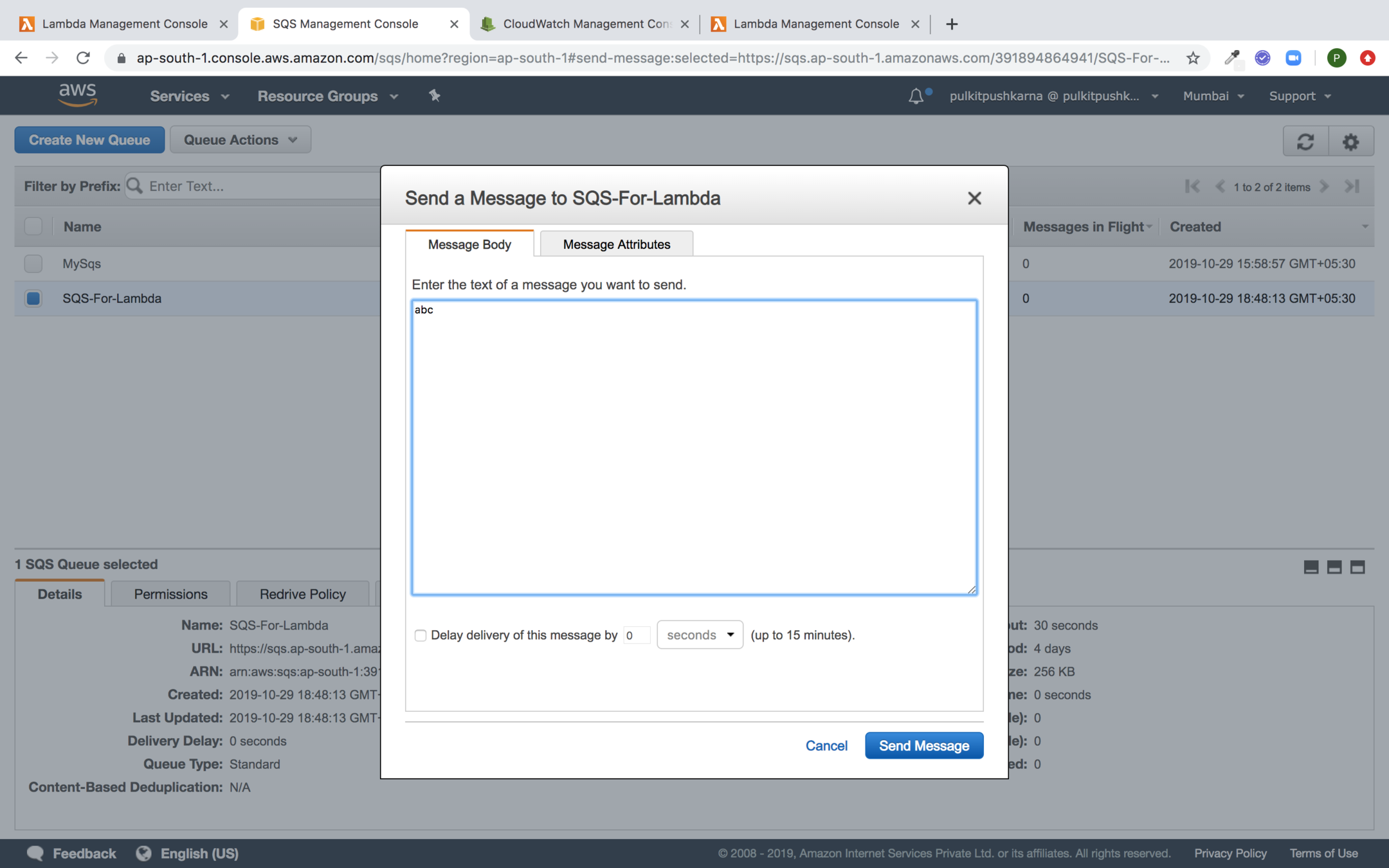Click the browser reload icon
The height and width of the screenshot is (868, 1389).
pos(83,59)
